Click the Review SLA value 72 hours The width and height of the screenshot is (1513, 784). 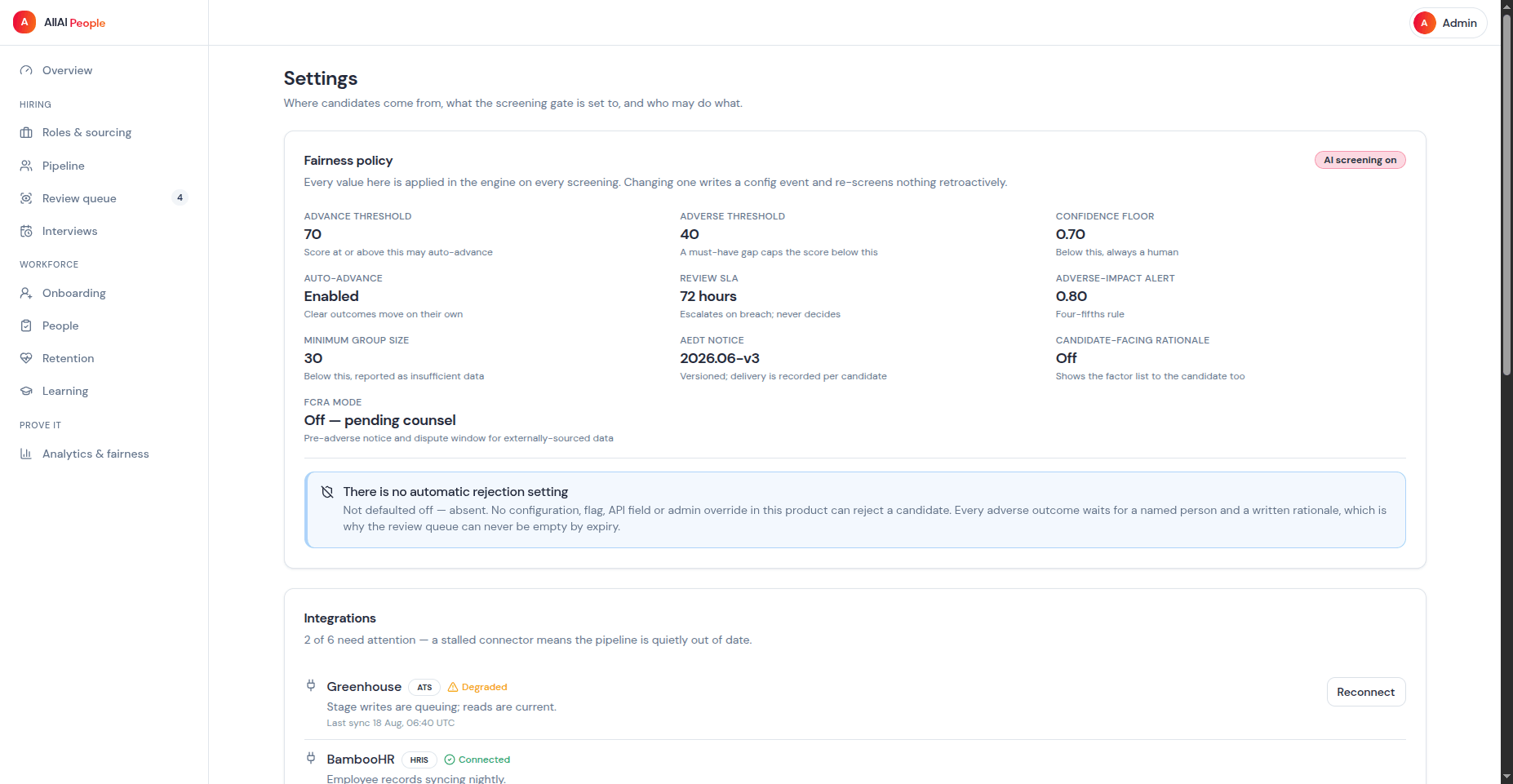click(708, 296)
